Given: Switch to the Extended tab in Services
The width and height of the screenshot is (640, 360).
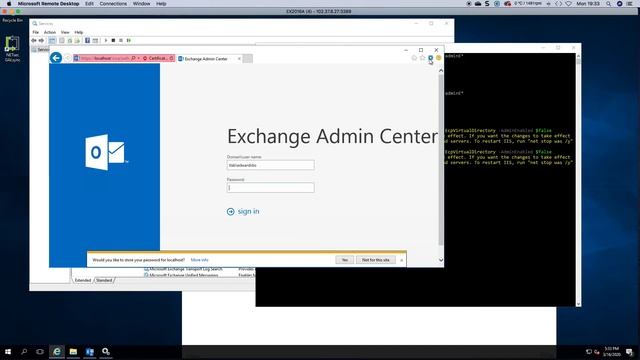Looking at the screenshot, I should click(83, 280).
